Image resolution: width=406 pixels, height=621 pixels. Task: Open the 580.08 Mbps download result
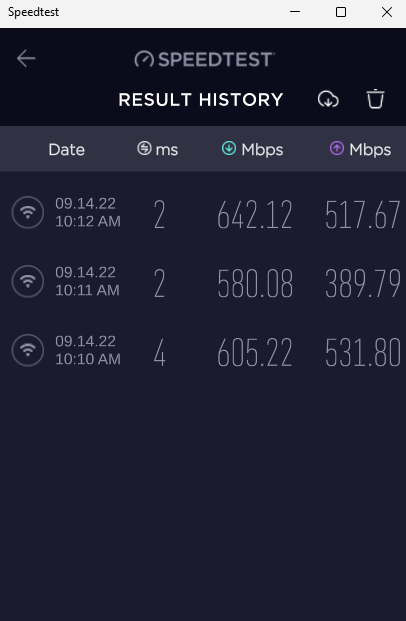(x=255, y=284)
